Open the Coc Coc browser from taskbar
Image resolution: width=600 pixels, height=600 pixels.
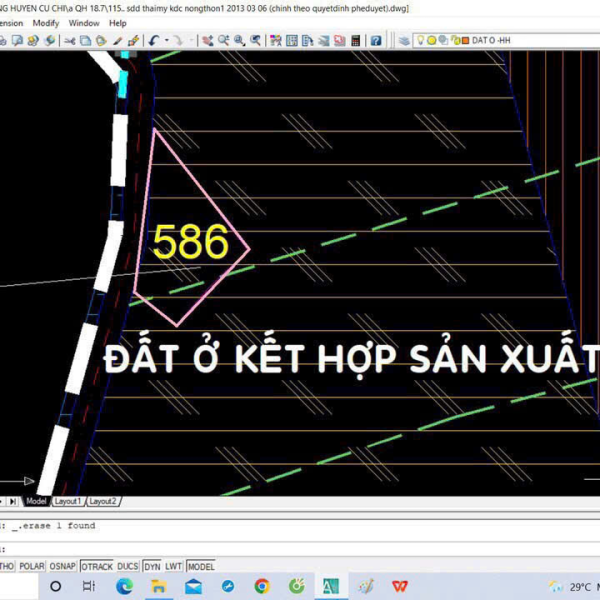pos(297,586)
